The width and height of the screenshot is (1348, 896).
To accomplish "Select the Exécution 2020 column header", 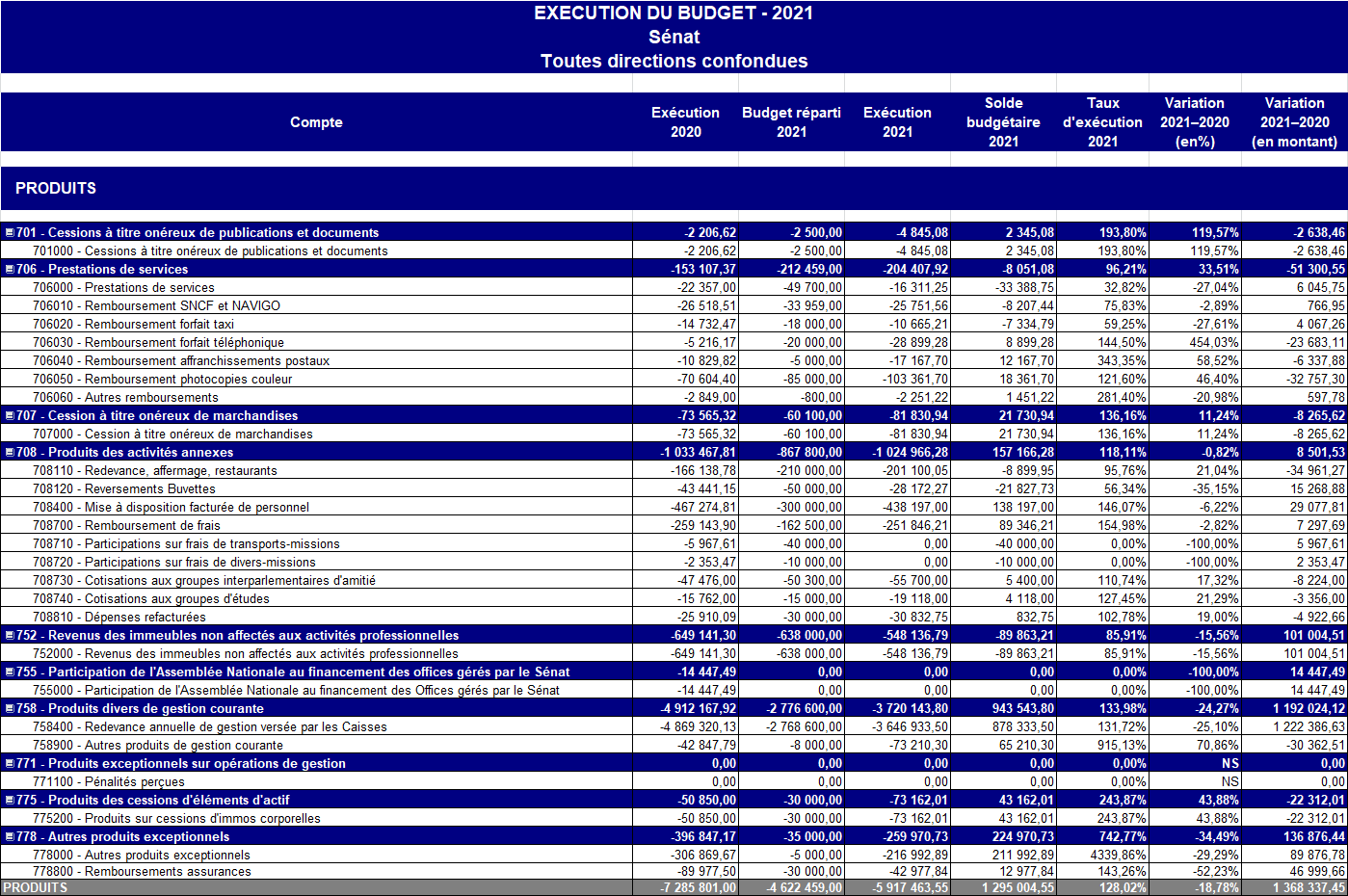I will pyautogui.click(x=685, y=122).
